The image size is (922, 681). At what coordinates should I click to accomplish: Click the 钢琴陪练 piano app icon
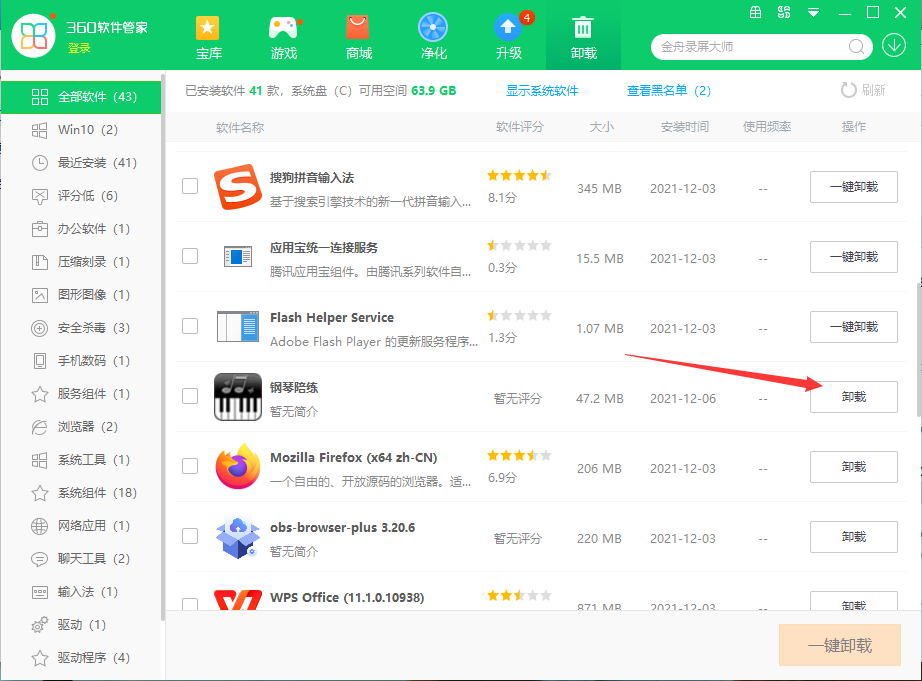point(238,397)
